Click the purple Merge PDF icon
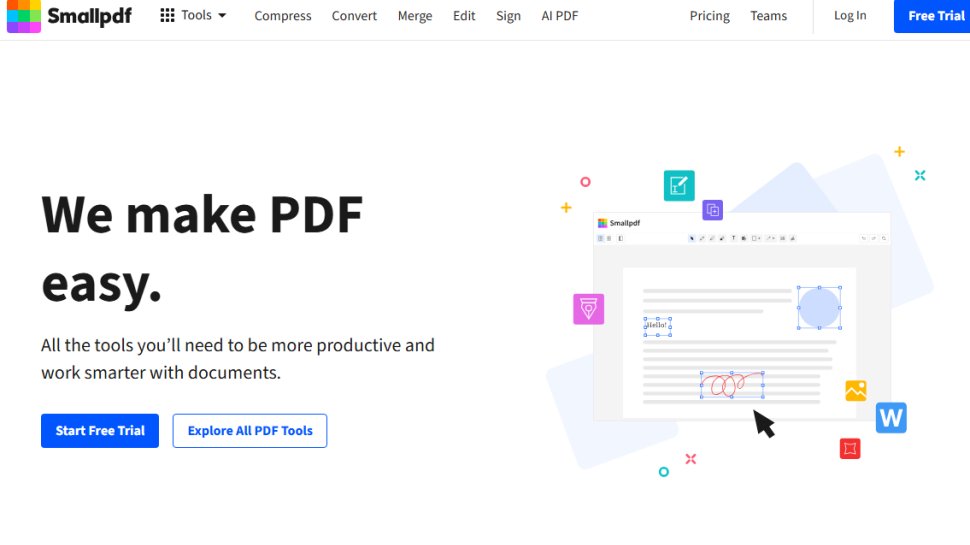 tap(713, 210)
